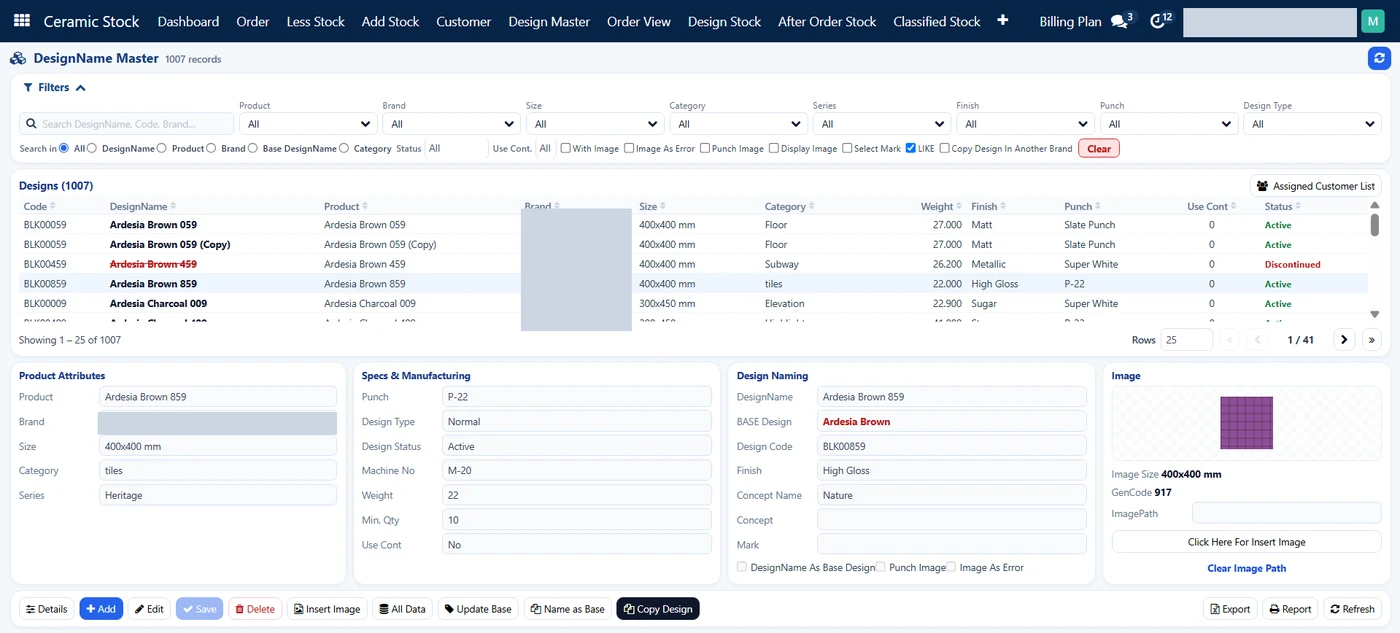This screenshot has height=633, width=1400.
Task: Click the plus icon in navigation bar
Action: click(1003, 21)
